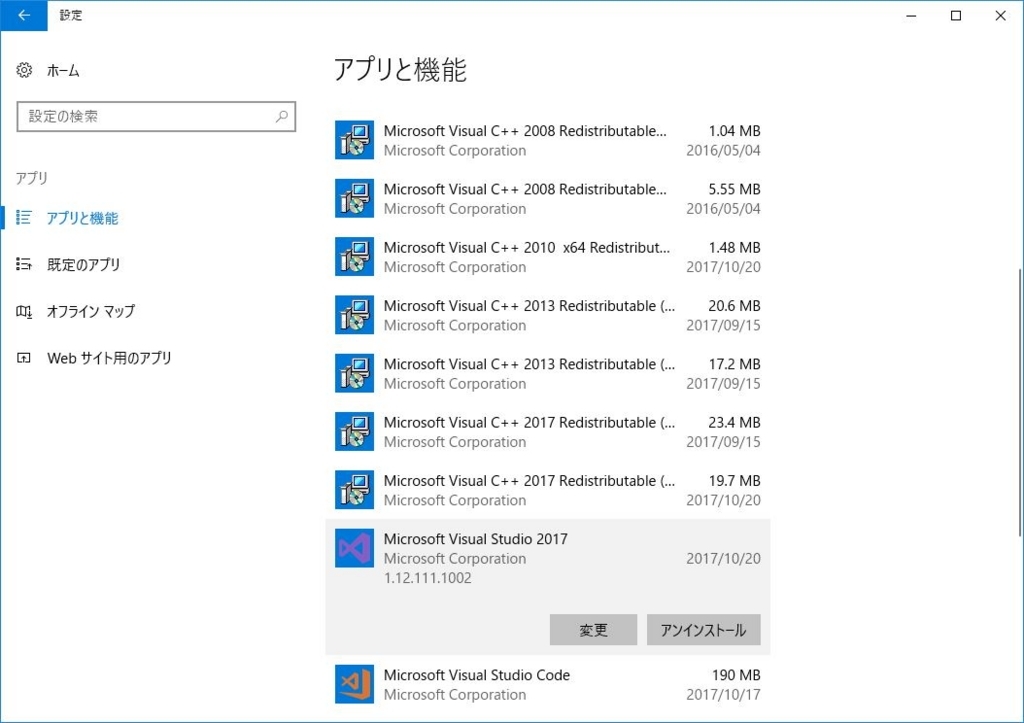Click icon of Visual C++ 2010 x64 Redistributable

click(355, 257)
